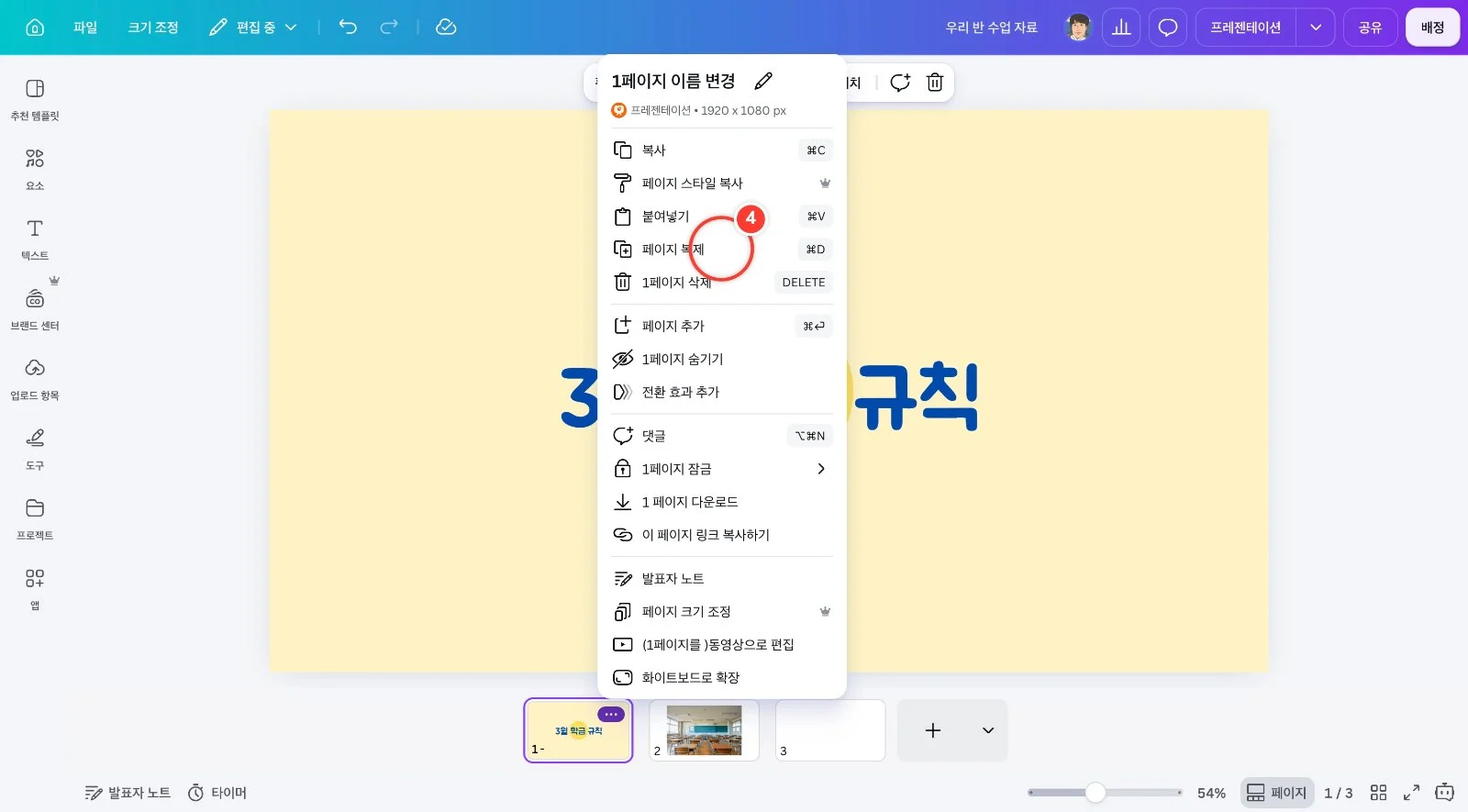
Task: Open comments speech bubble in header
Action: tap(1168, 28)
